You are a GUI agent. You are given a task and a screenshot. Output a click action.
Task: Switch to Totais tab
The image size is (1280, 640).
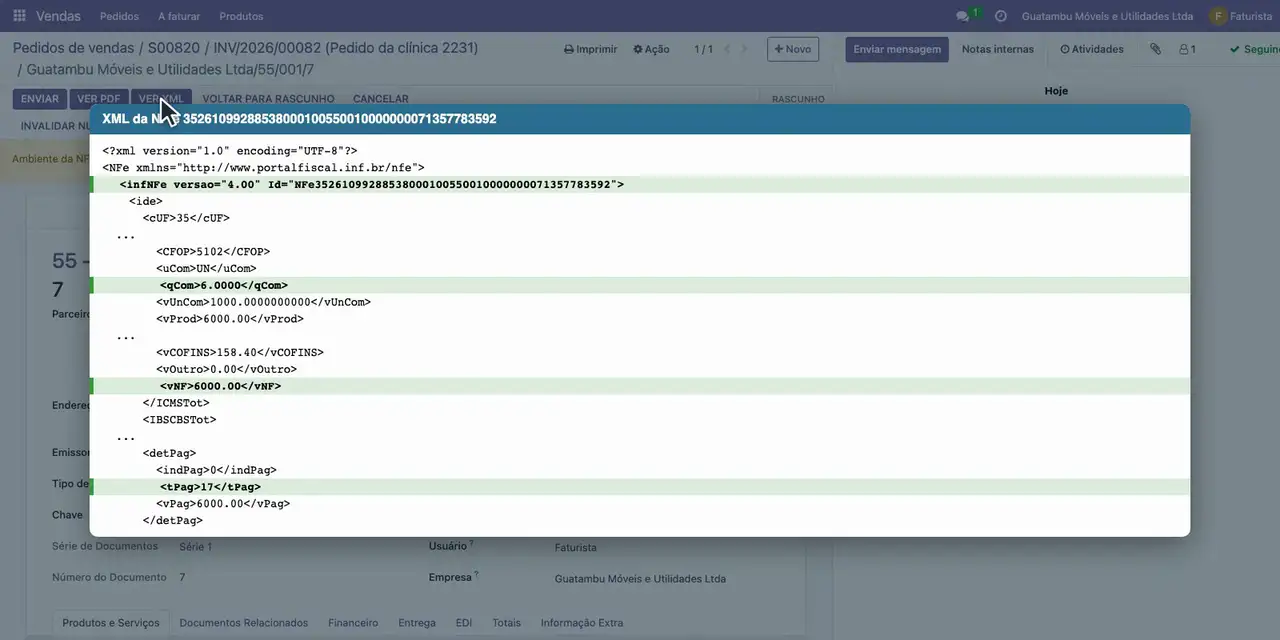pos(506,622)
